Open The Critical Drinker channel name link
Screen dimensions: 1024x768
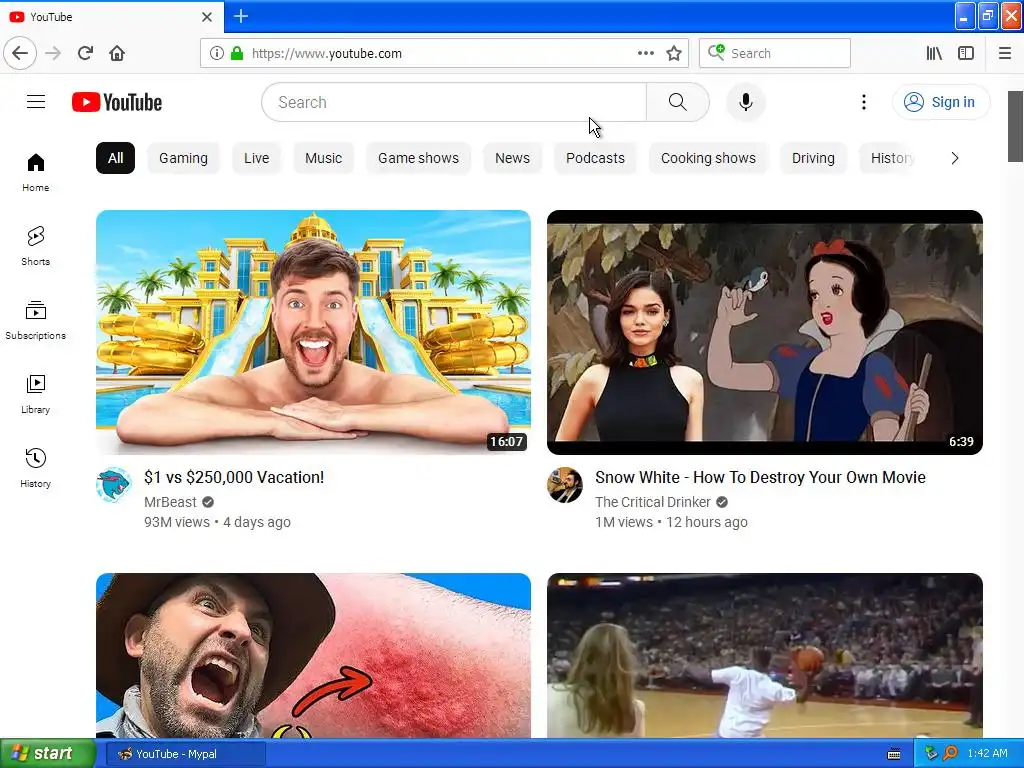pos(653,502)
